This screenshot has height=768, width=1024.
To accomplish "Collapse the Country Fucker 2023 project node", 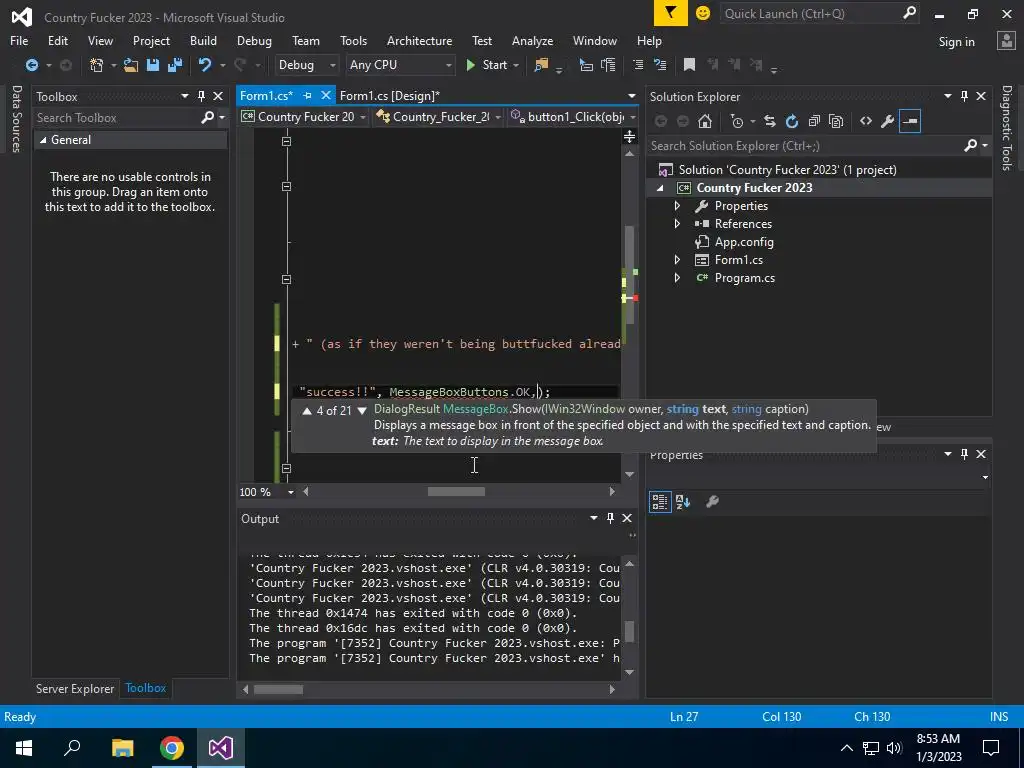I will tap(660, 188).
